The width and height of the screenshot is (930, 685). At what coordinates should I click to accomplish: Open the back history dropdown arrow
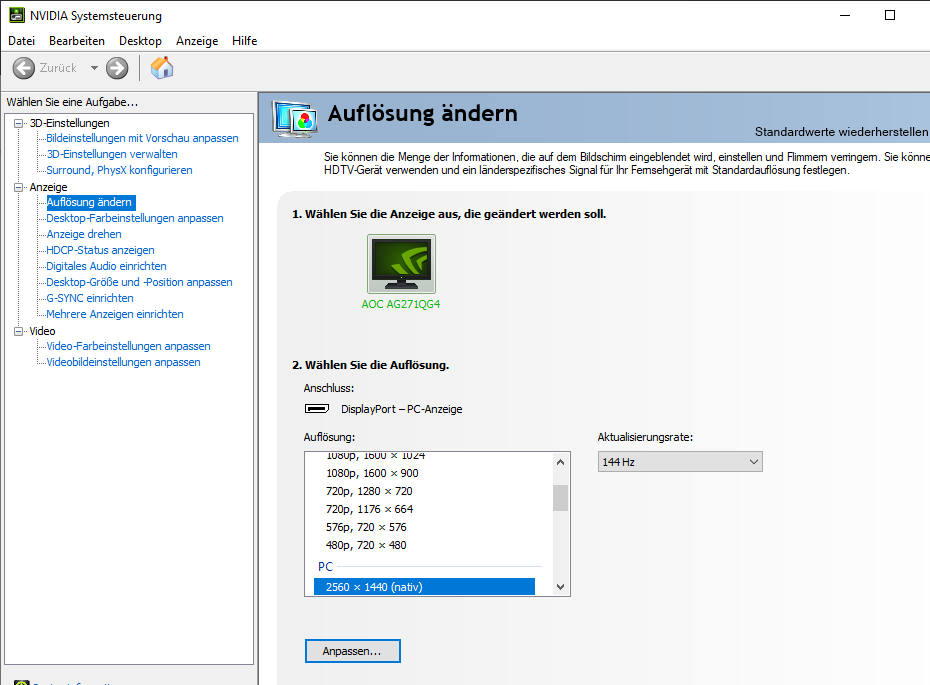click(94, 68)
